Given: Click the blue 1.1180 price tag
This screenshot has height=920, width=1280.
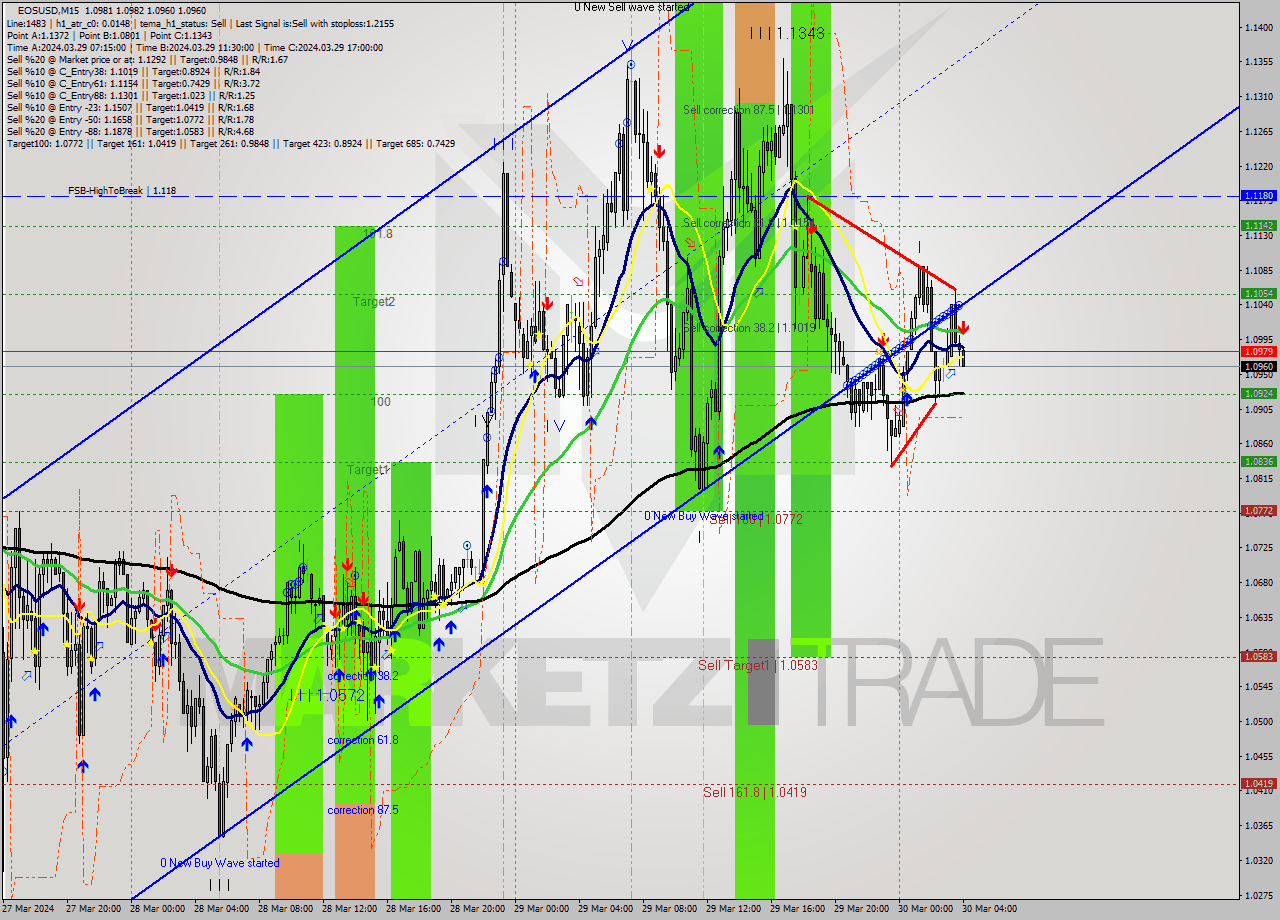Looking at the screenshot, I should click(x=1258, y=196).
